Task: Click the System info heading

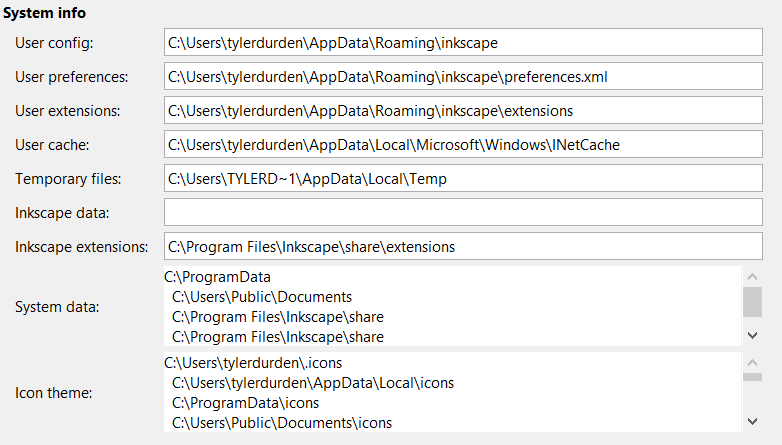Action: click(44, 13)
